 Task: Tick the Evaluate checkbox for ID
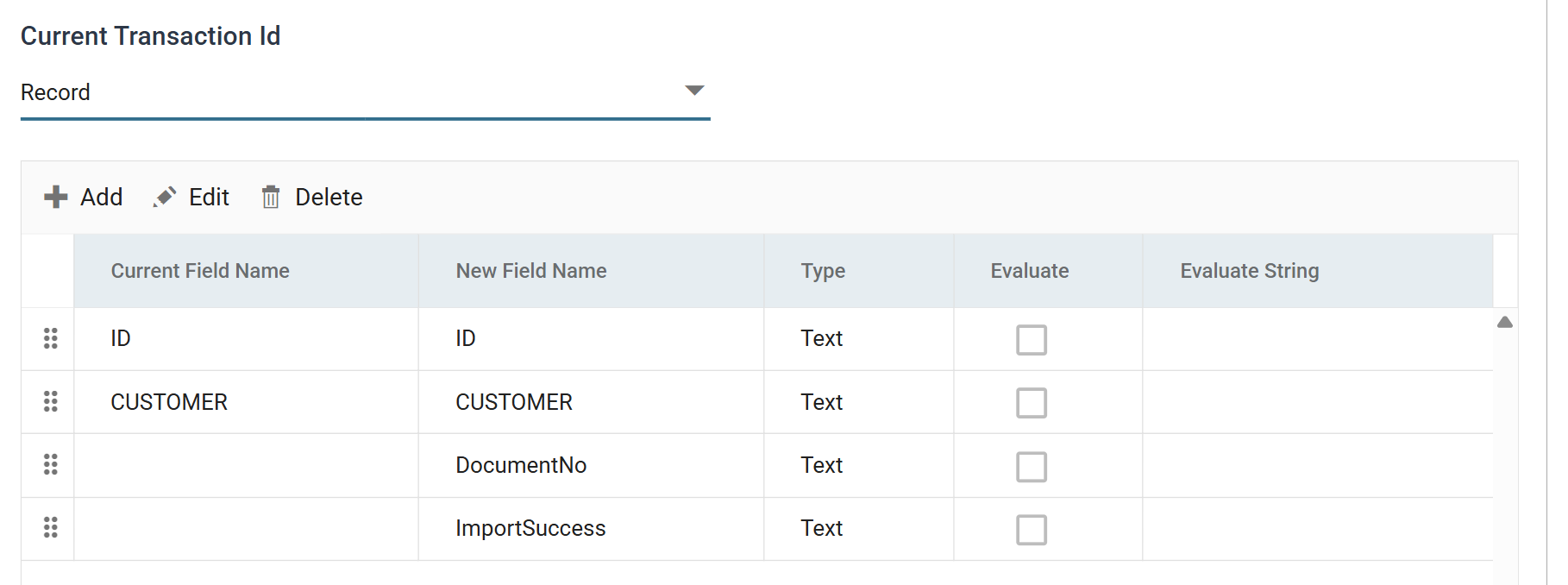[1032, 340]
